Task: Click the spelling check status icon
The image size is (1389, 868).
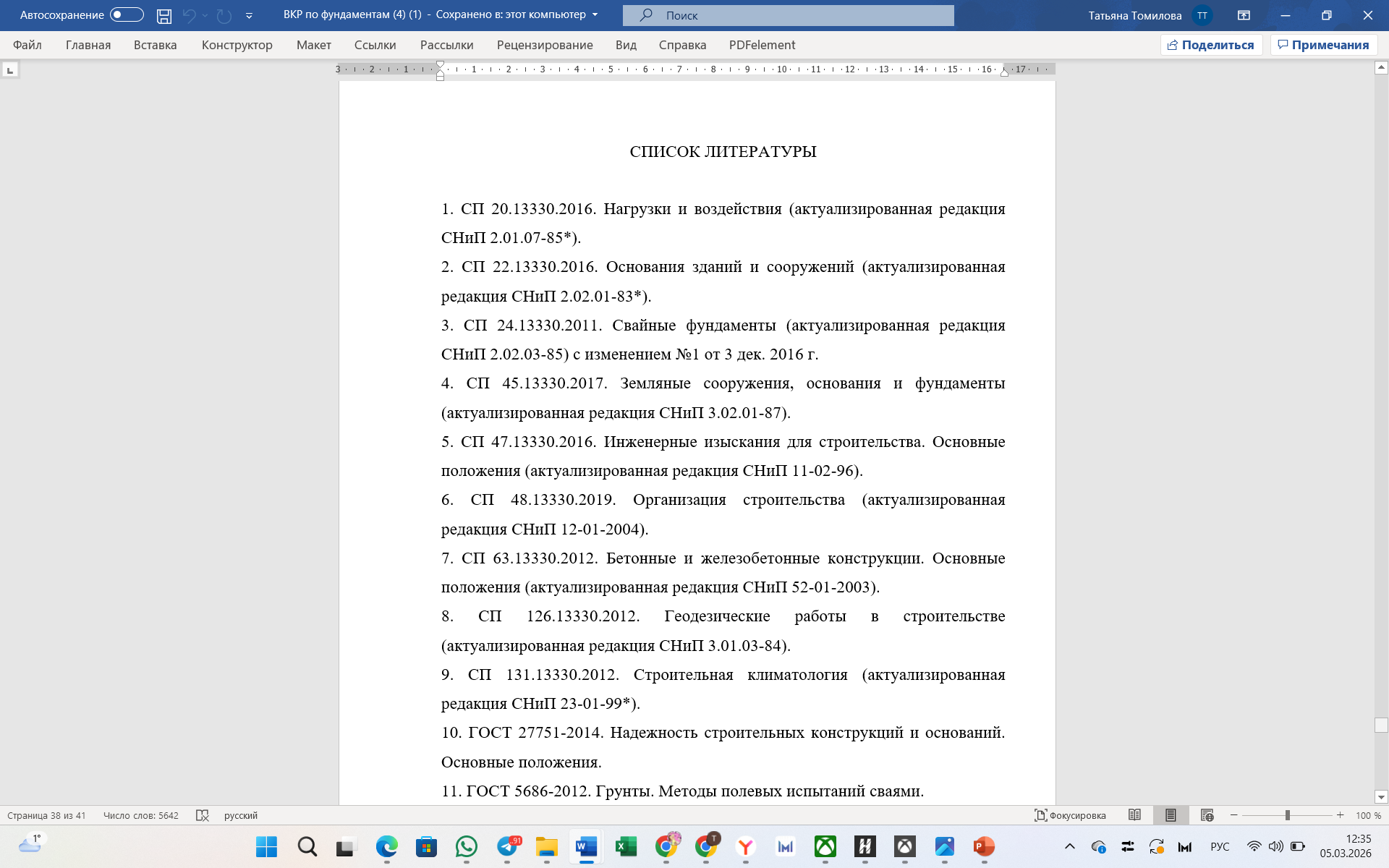Action: coord(203,815)
